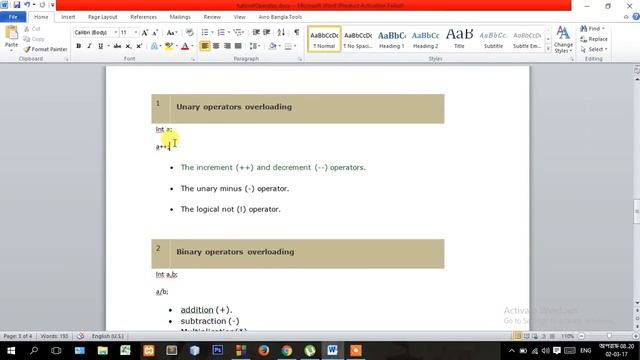Click the Save icon in quick access toolbar
640x360 pixels.
(17, 5)
